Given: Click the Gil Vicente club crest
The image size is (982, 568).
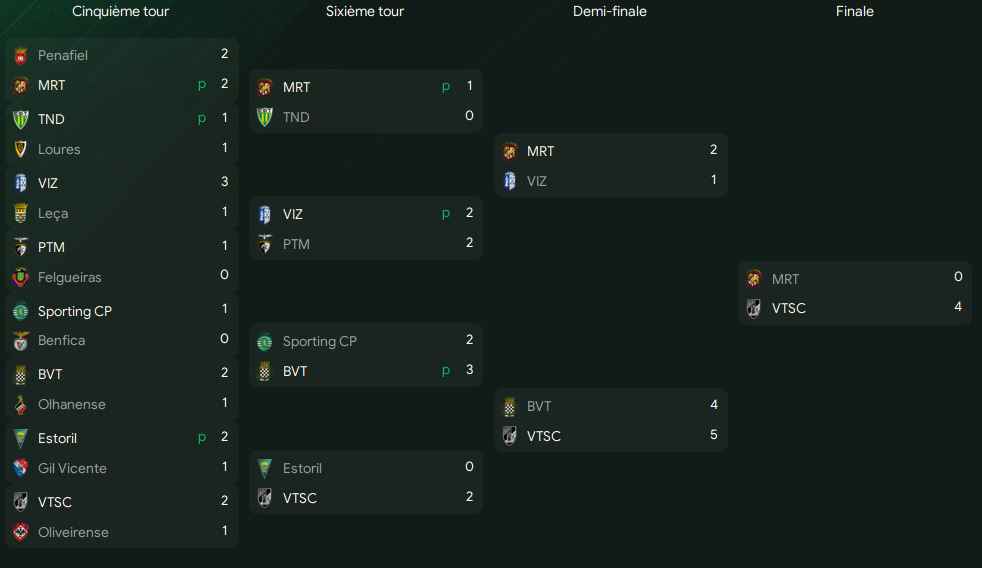Looking at the screenshot, I should pyautogui.click(x=20, y=468).
